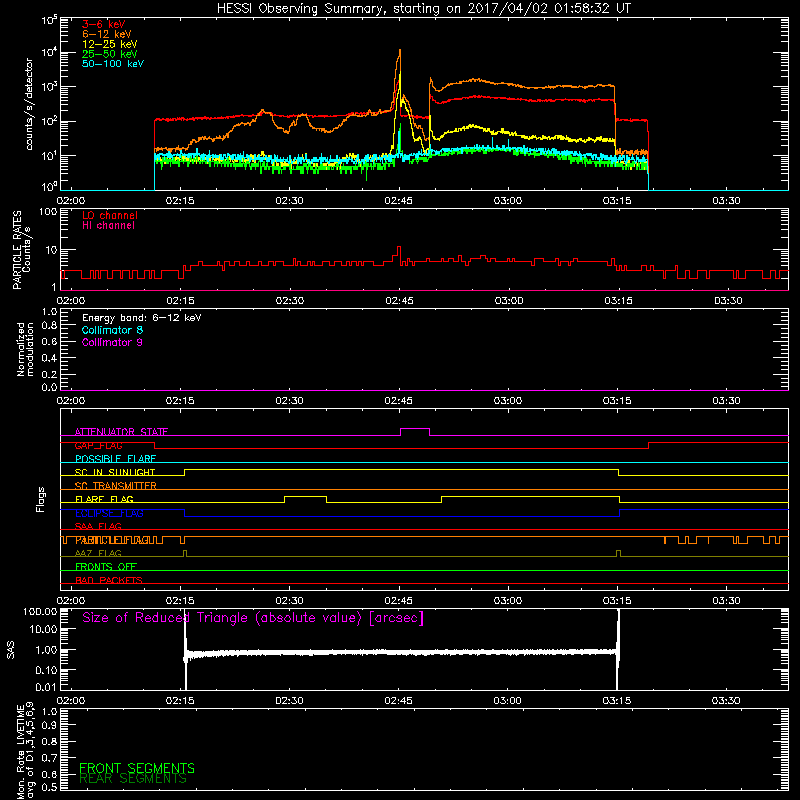Click the REAR SEGMENTS legend text

pyautogui.click(x=133, y=779)
